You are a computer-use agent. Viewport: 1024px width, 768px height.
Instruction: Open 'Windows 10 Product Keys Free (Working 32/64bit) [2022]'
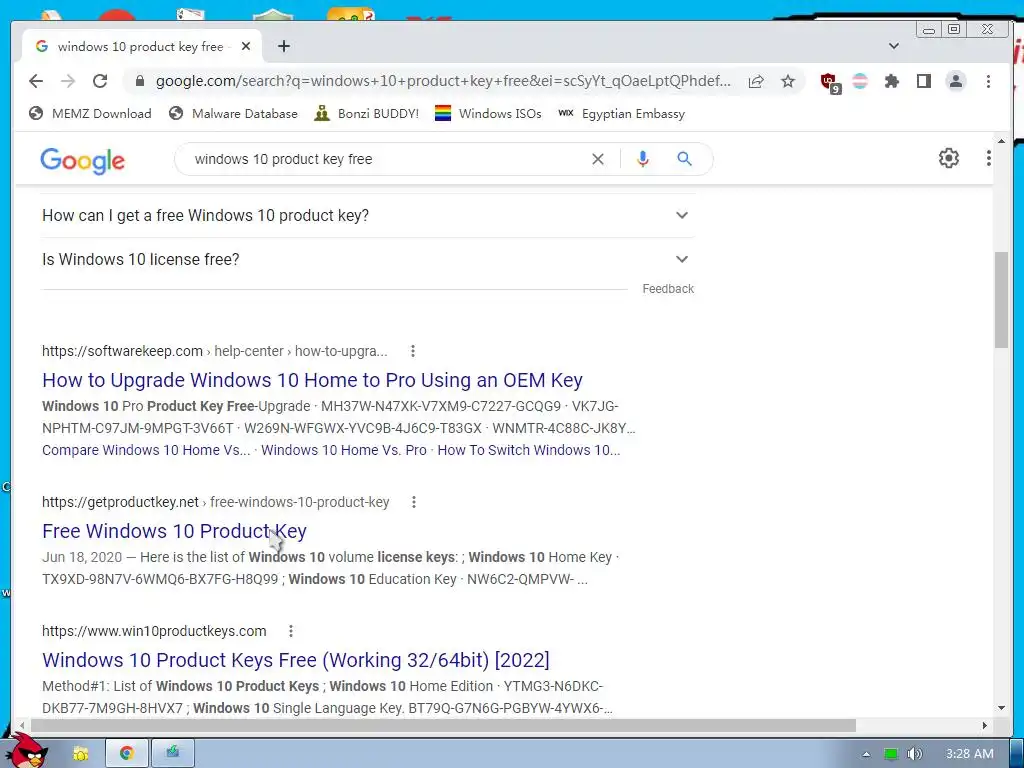[296, 660]
